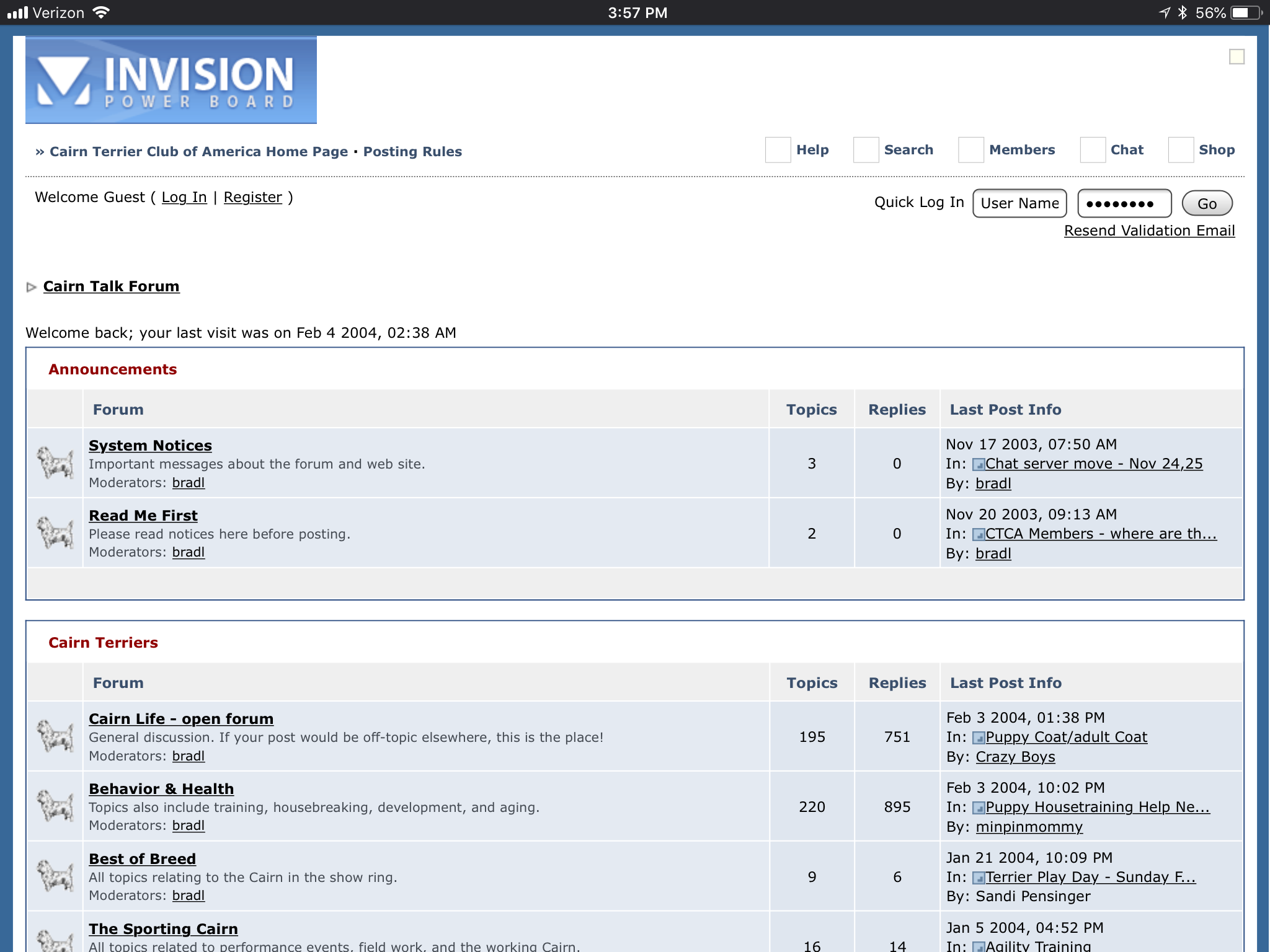Open the Members list

point(1021,150)
